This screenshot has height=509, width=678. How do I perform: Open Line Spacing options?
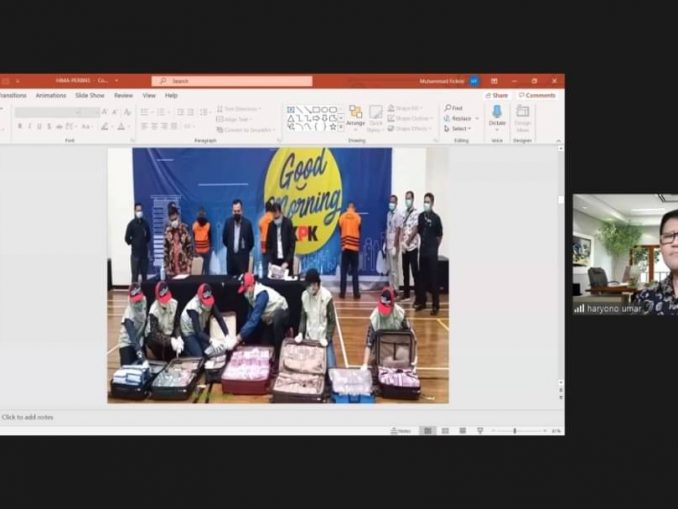pos(205,112)
